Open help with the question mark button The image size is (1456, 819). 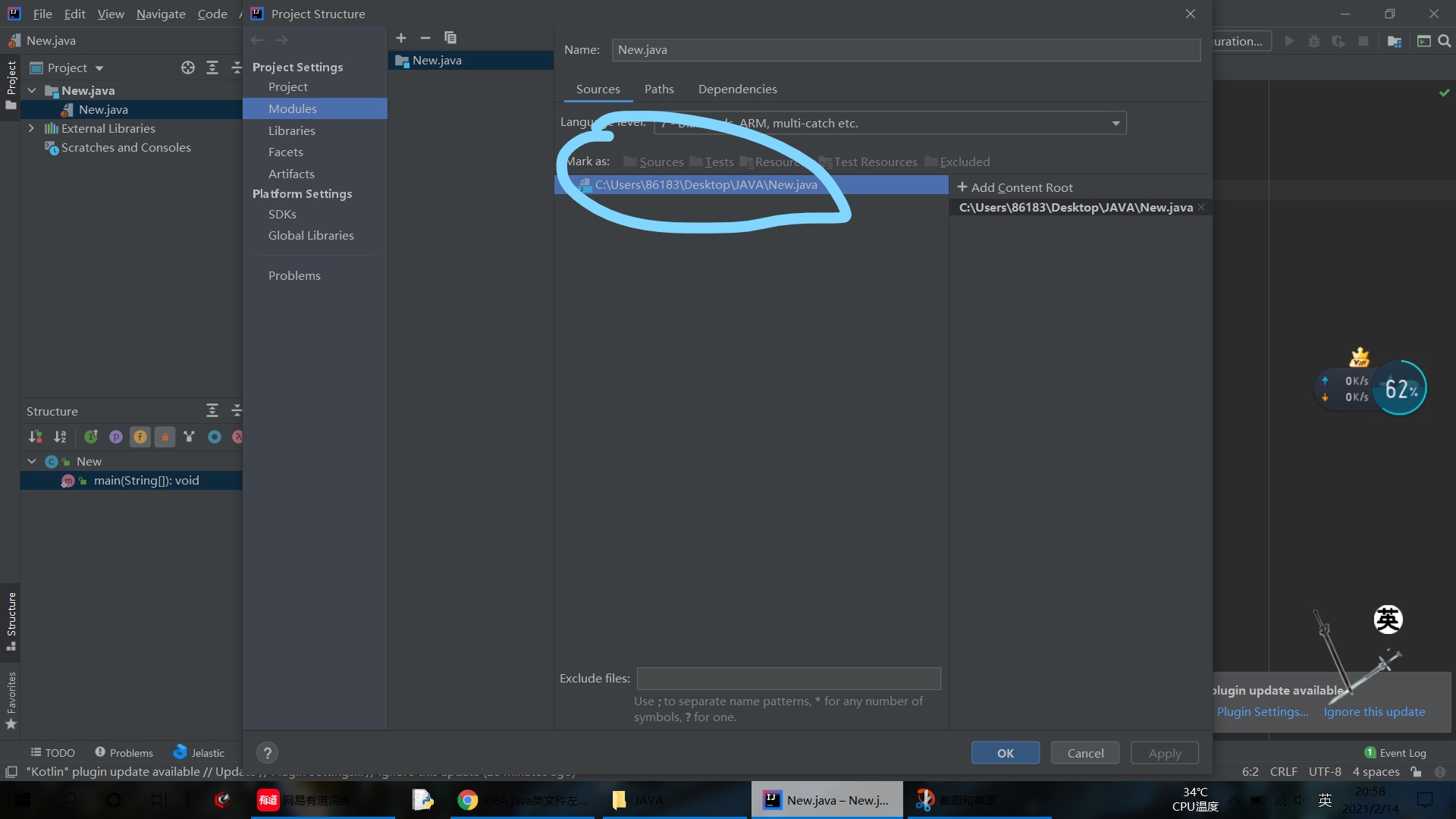click(x=267, y=753)
